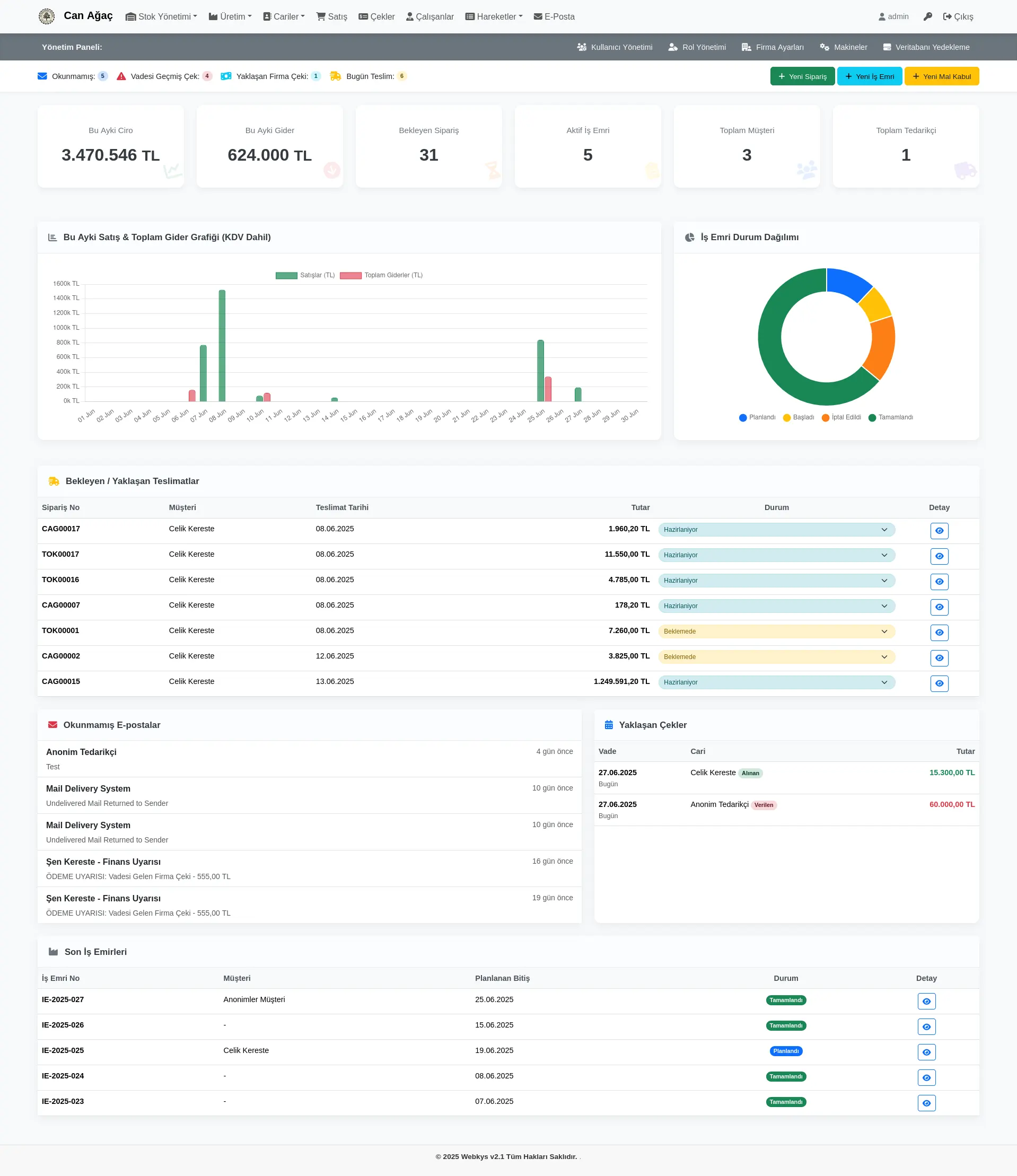This screenshot has height=1176, width=1017.
Task: Open status dropdown for order TOK00001
Action: coord(776,631)
